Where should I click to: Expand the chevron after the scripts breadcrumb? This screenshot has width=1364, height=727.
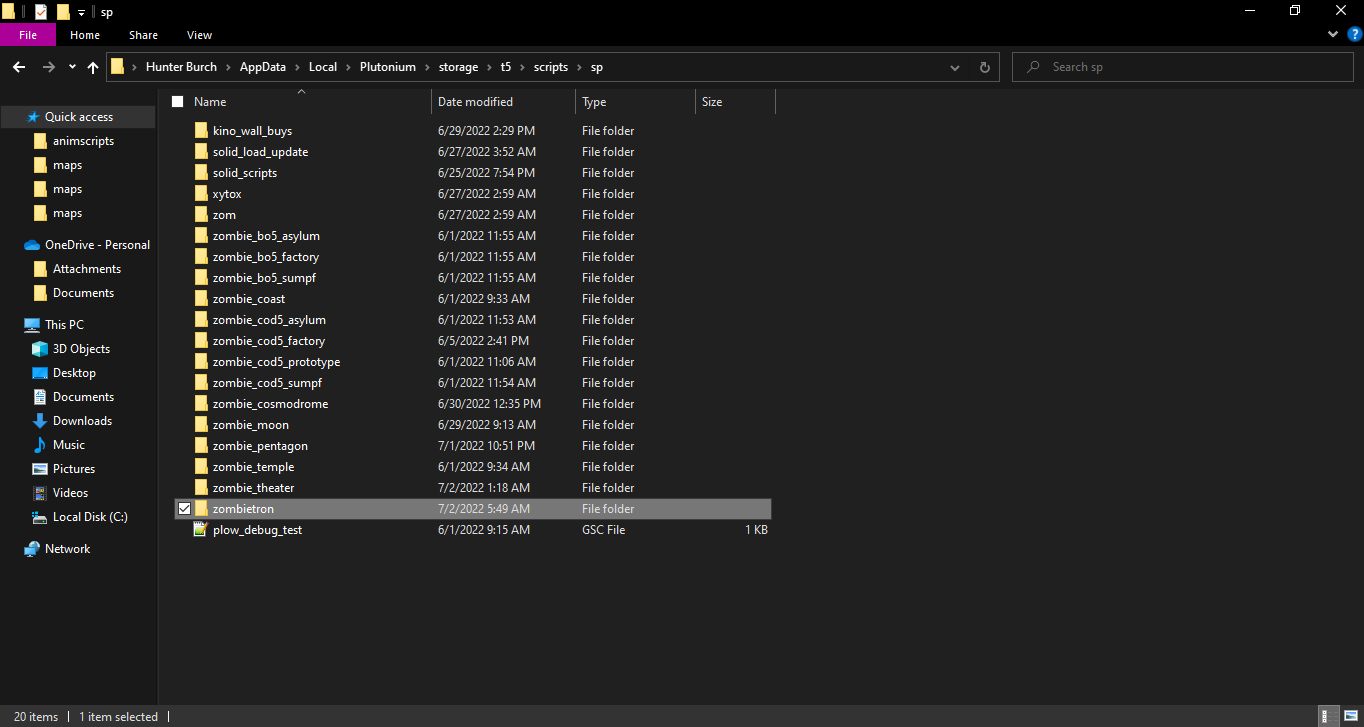578,67
